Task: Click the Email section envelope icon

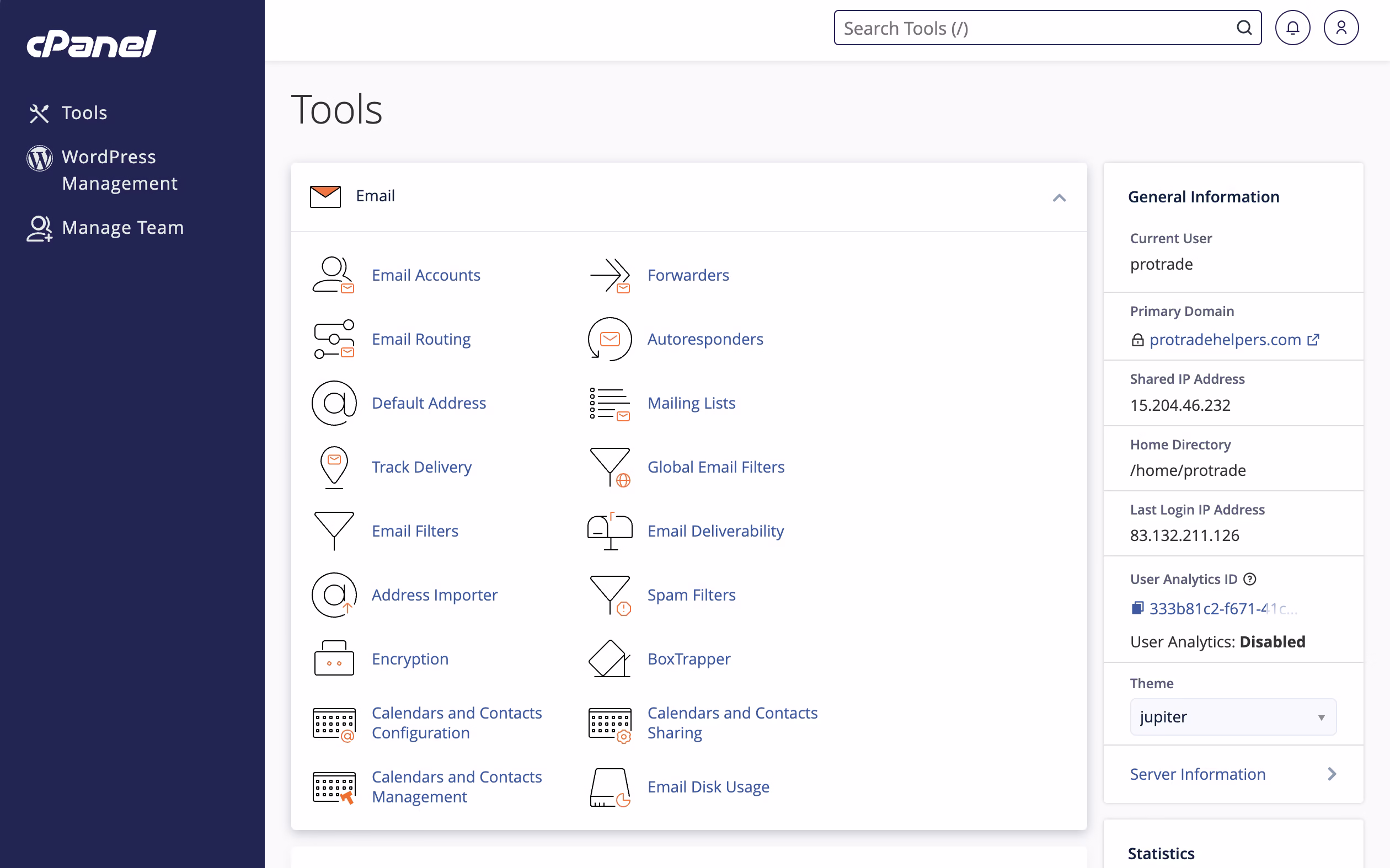Action: click(x=325, y=196)
